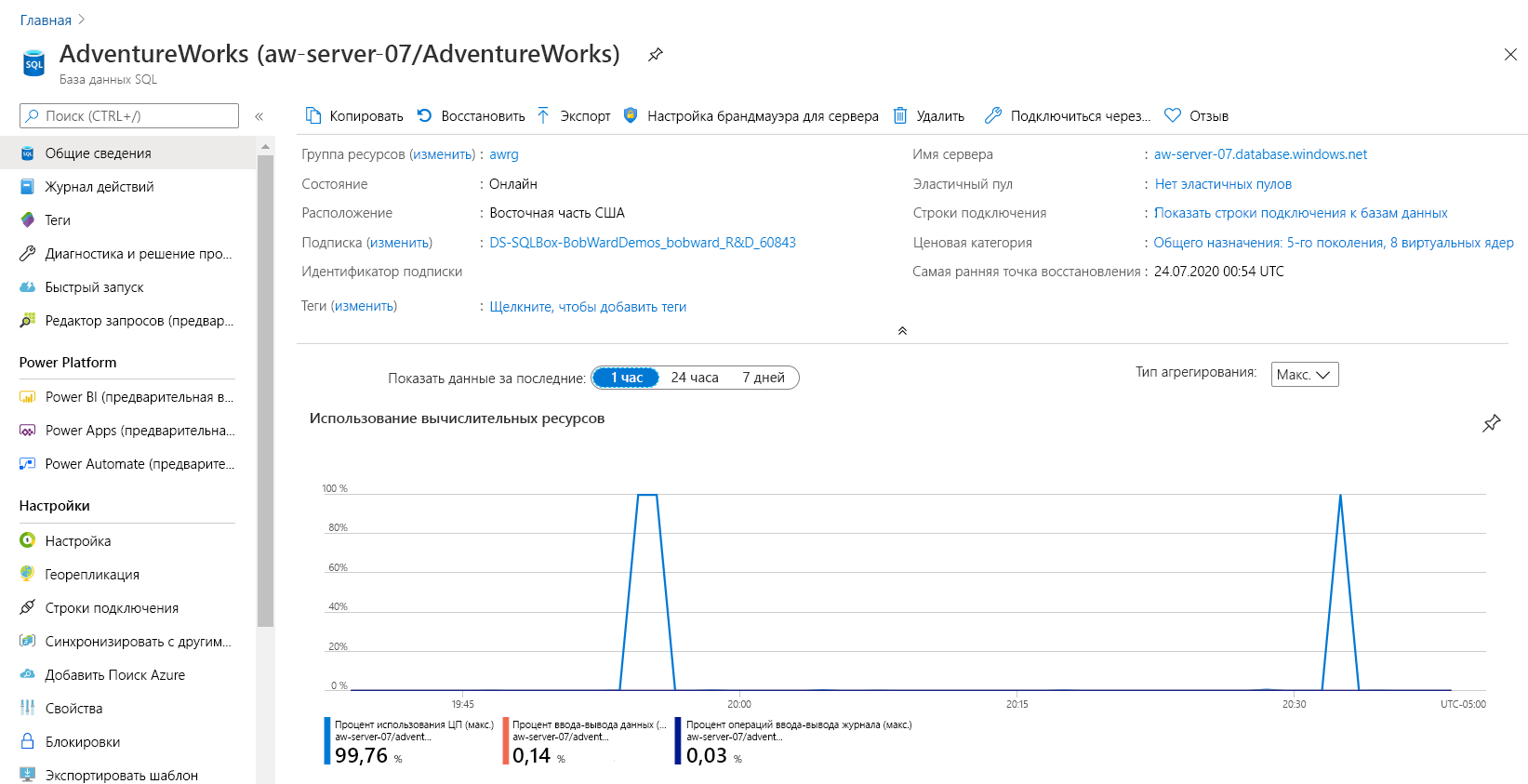
Task: Open the awrg resource group link
Action: tap(504, 154)
